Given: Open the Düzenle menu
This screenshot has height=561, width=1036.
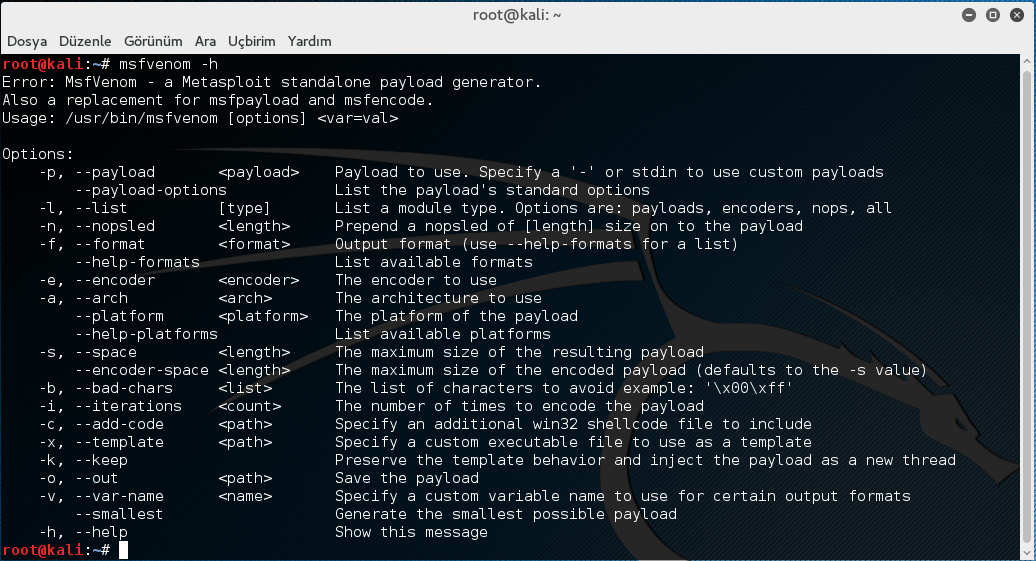Looking at the screenshot, I should pos(85,41).
